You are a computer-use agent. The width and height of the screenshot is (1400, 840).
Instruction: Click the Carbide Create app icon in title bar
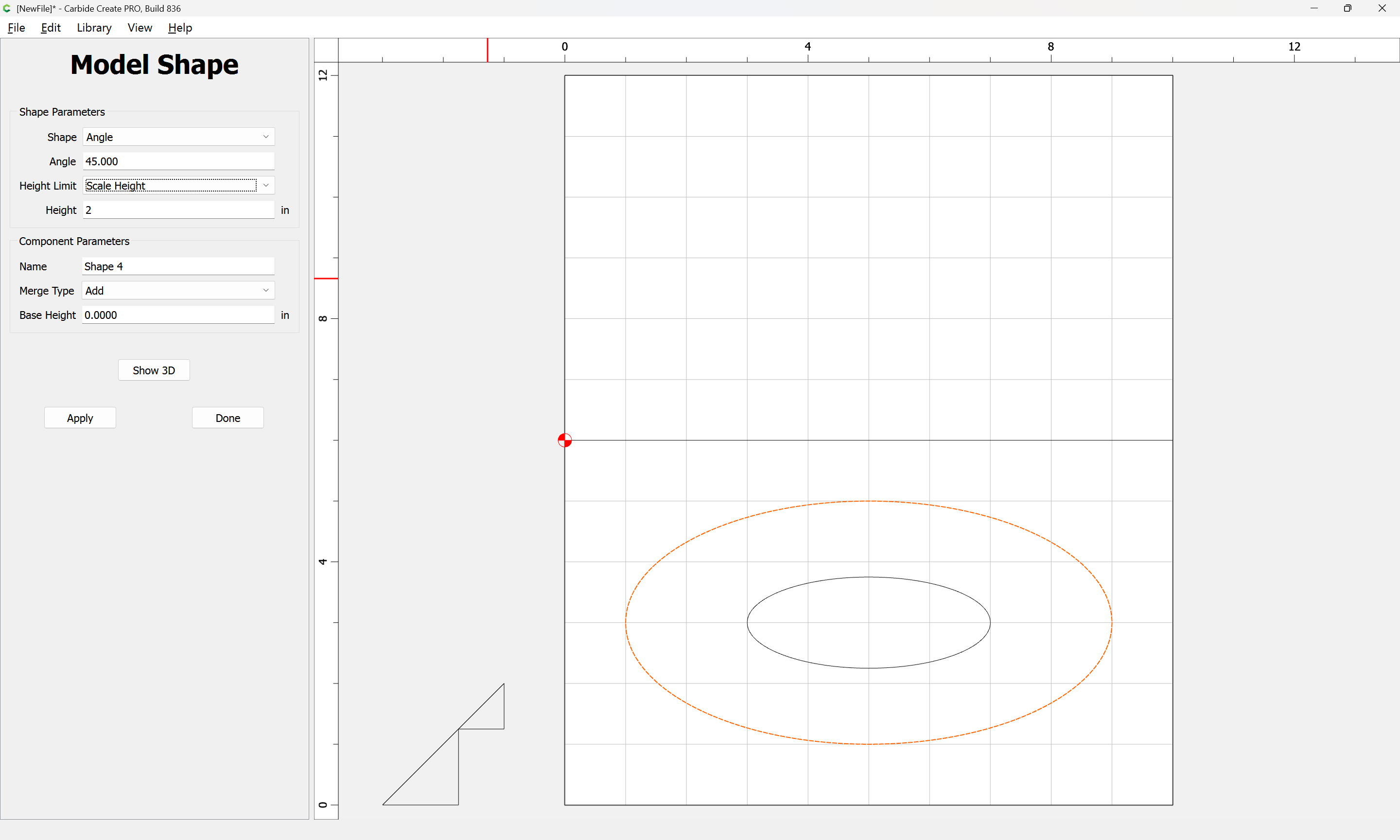(x=7, y=8)
